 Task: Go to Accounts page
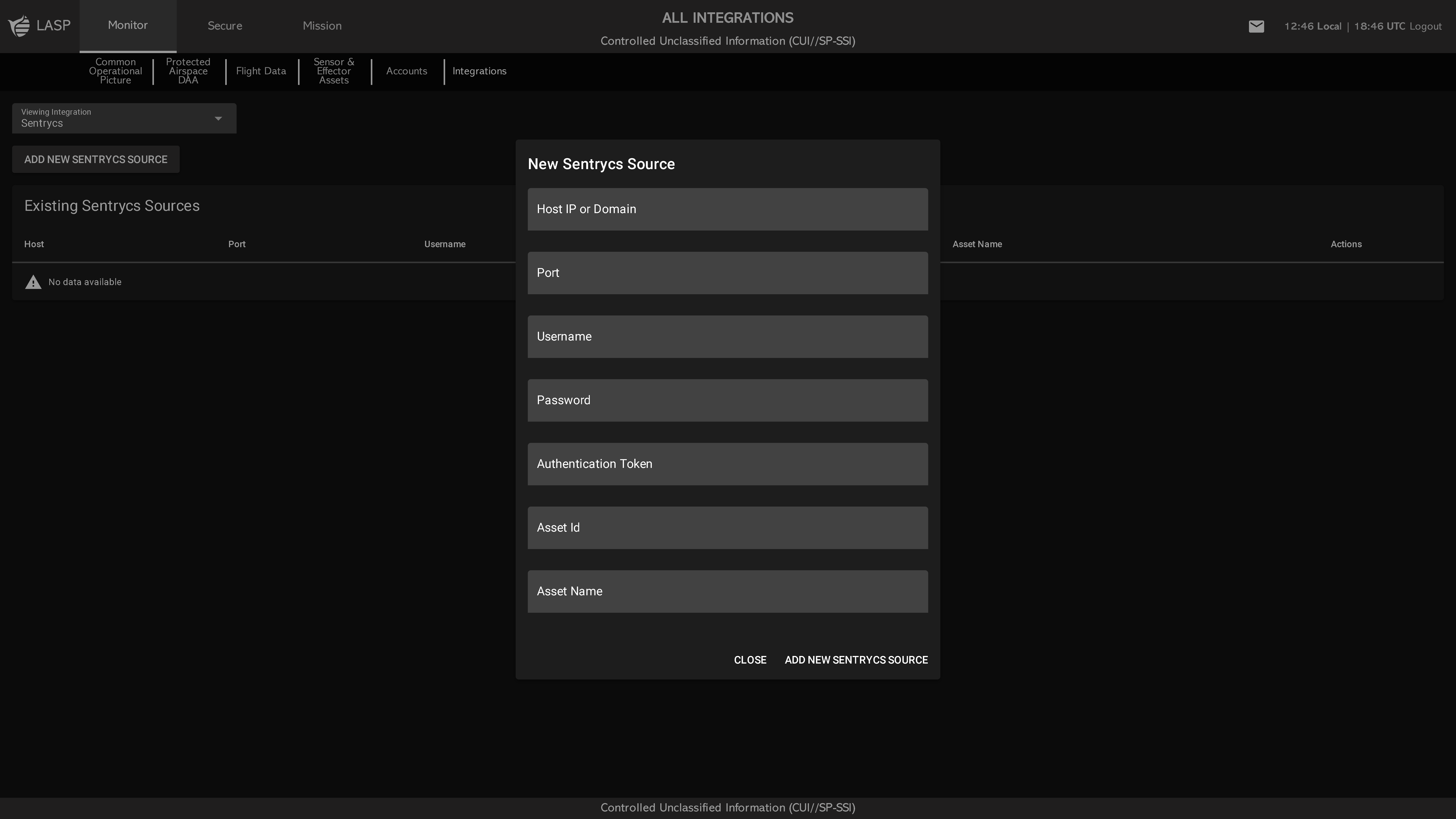pos(407,71)
